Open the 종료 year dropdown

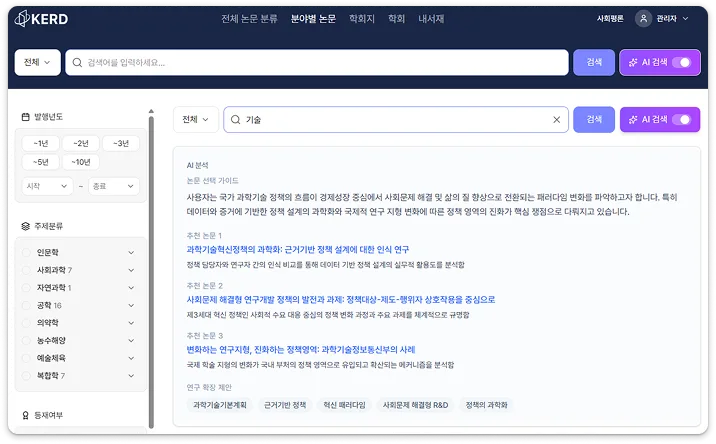(113, 186)
